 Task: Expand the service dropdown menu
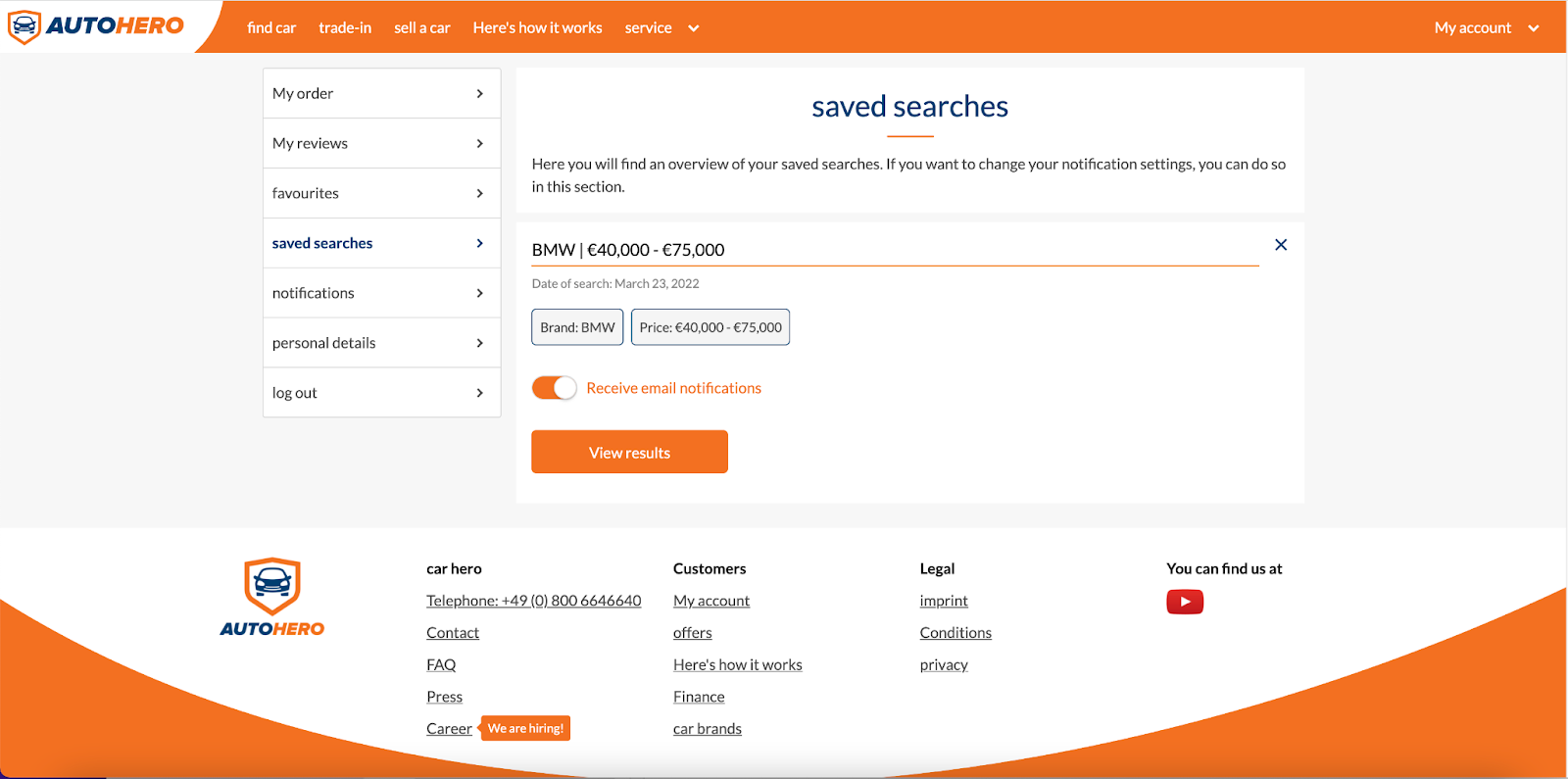tap(661, 27)
